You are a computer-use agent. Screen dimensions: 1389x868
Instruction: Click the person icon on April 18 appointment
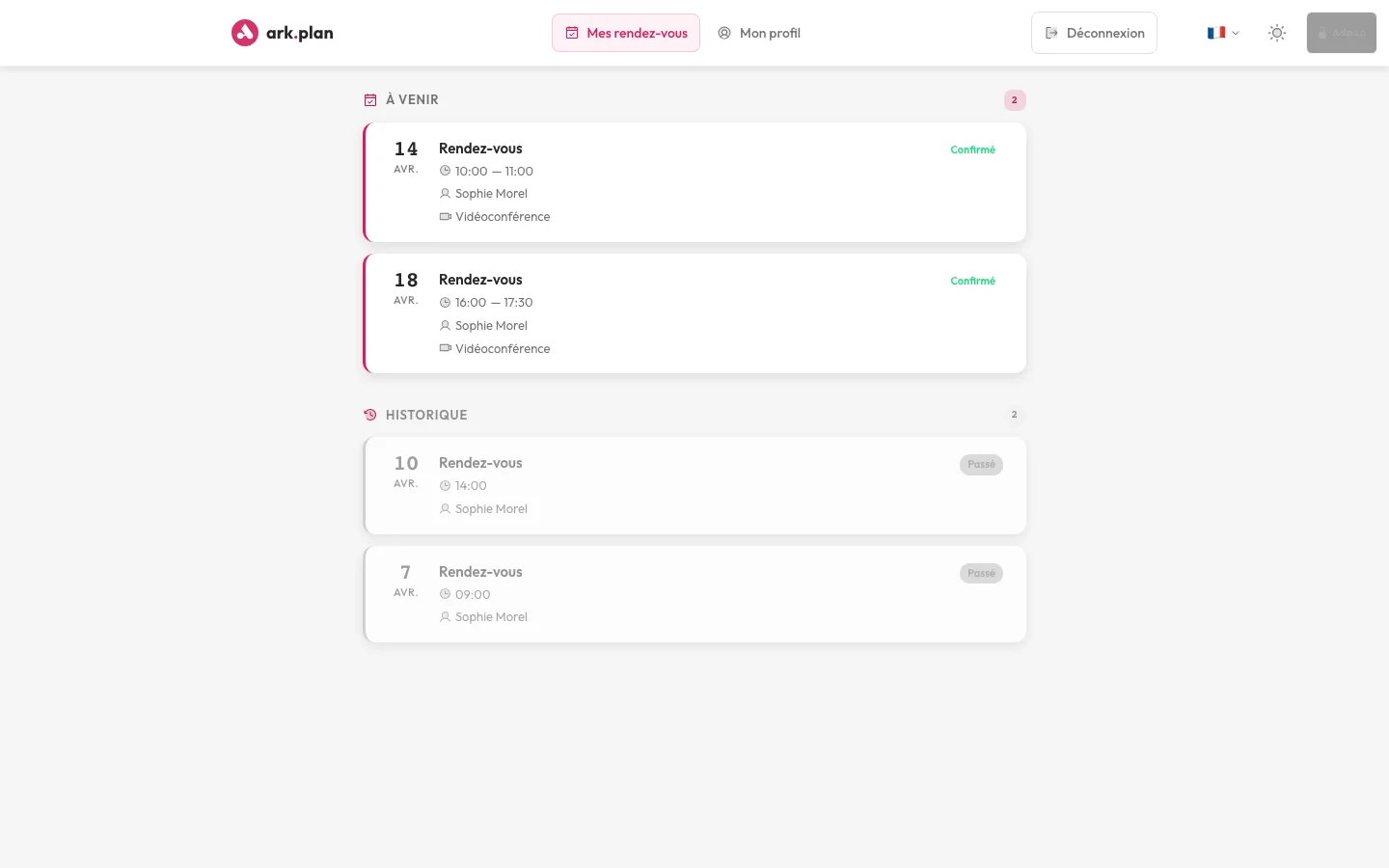point(445,326)
